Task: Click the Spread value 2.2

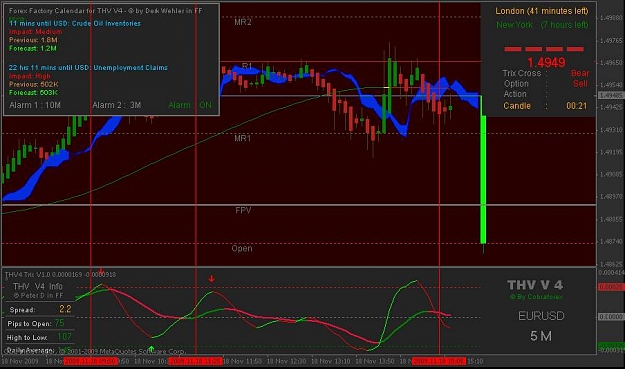Action: click(65, 309)
